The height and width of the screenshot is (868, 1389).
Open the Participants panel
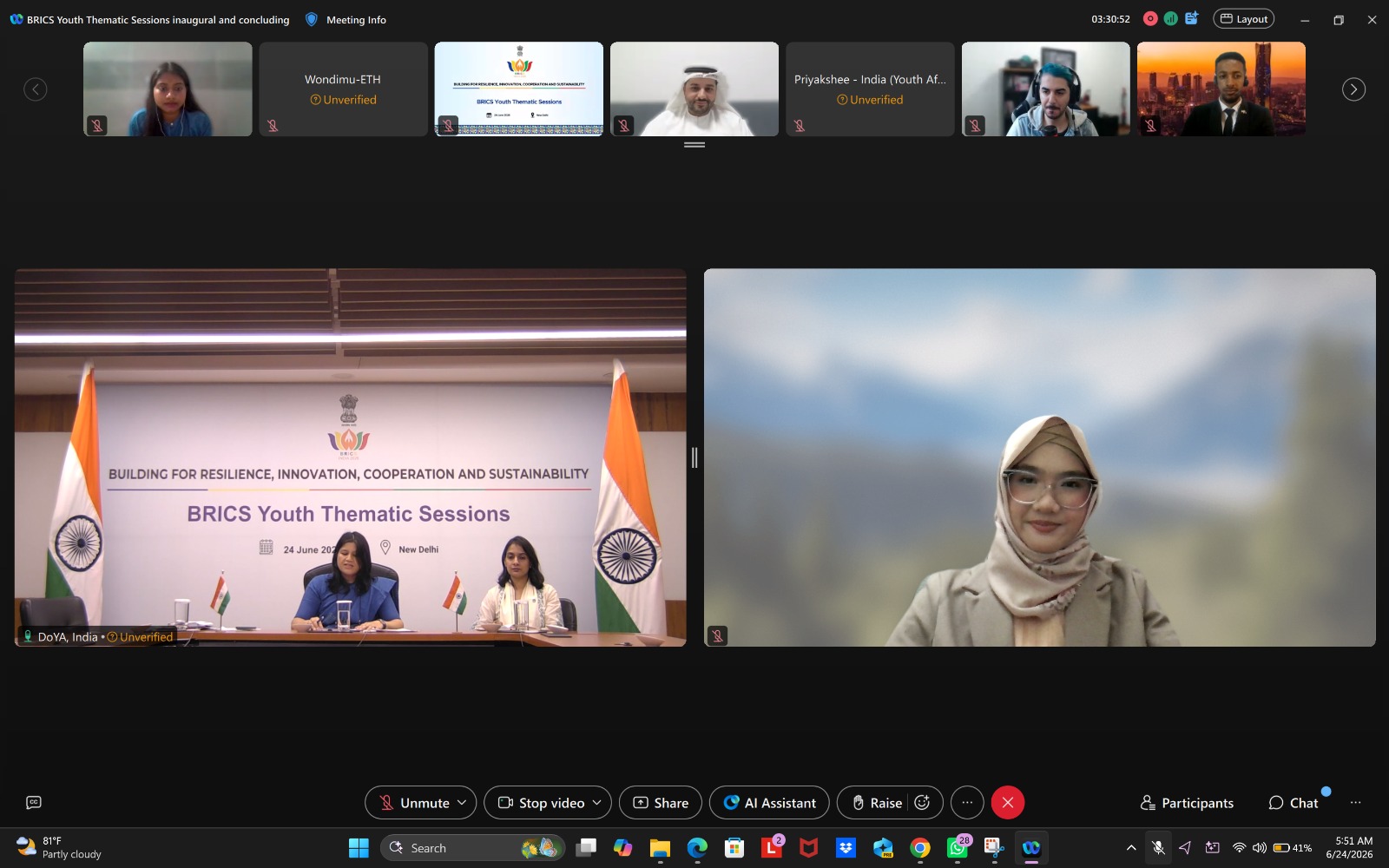(1187, 803)
